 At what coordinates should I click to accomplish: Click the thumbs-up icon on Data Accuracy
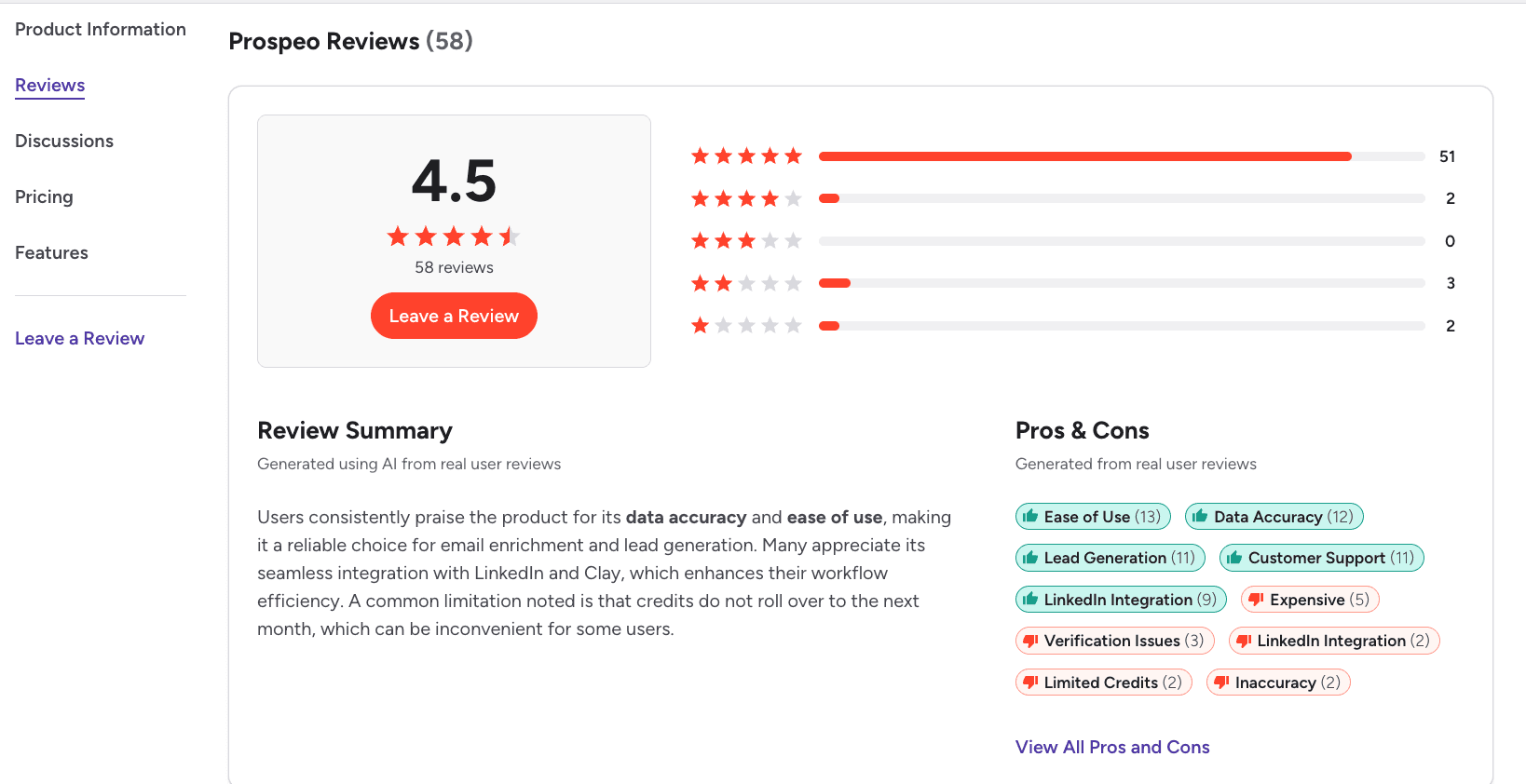coord(1199,516)
